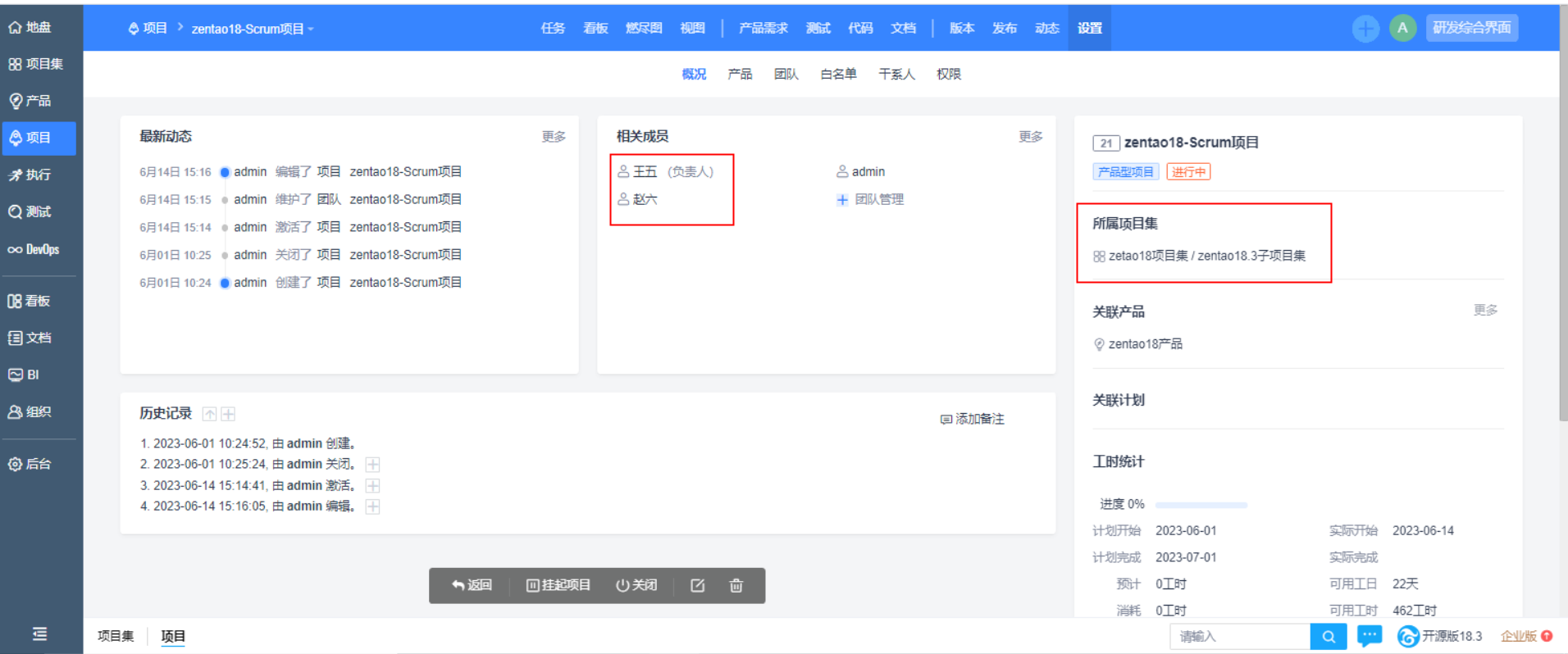Click 更多 in the 相关成员 panel
The image size is (1568, 654).
(x=1031, y=137)
